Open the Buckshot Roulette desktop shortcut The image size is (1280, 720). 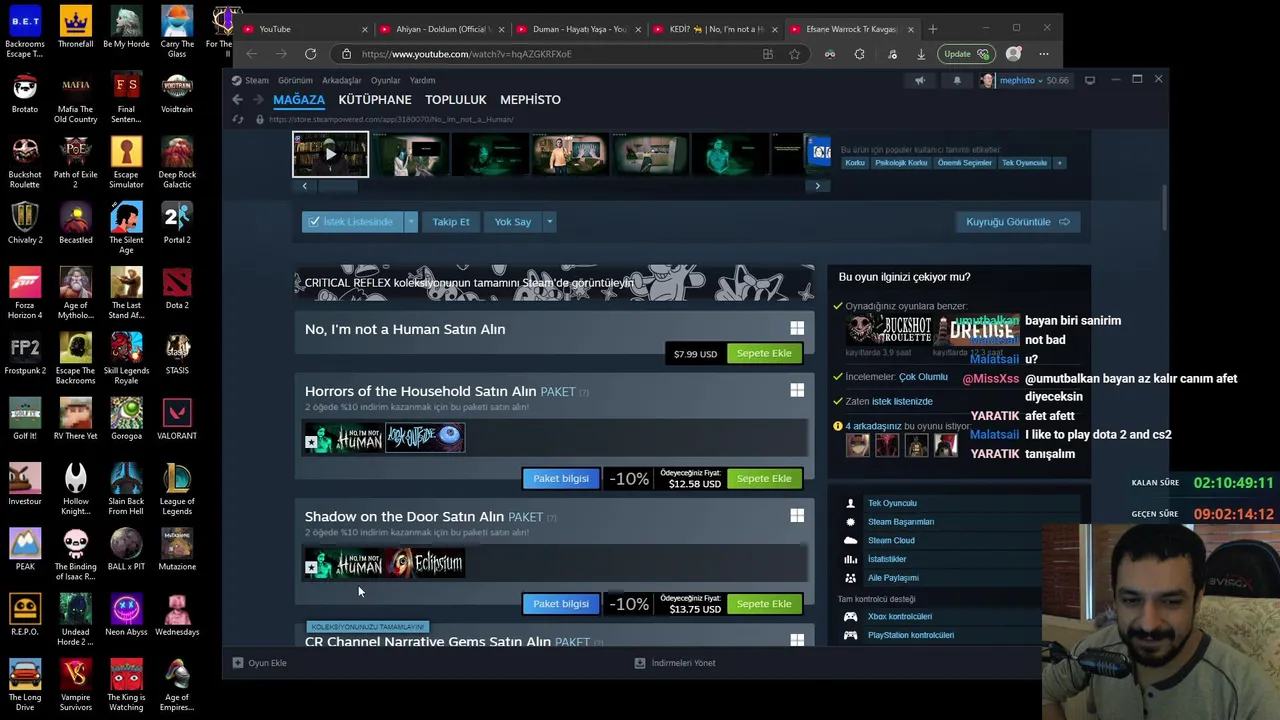pos(25,160)
